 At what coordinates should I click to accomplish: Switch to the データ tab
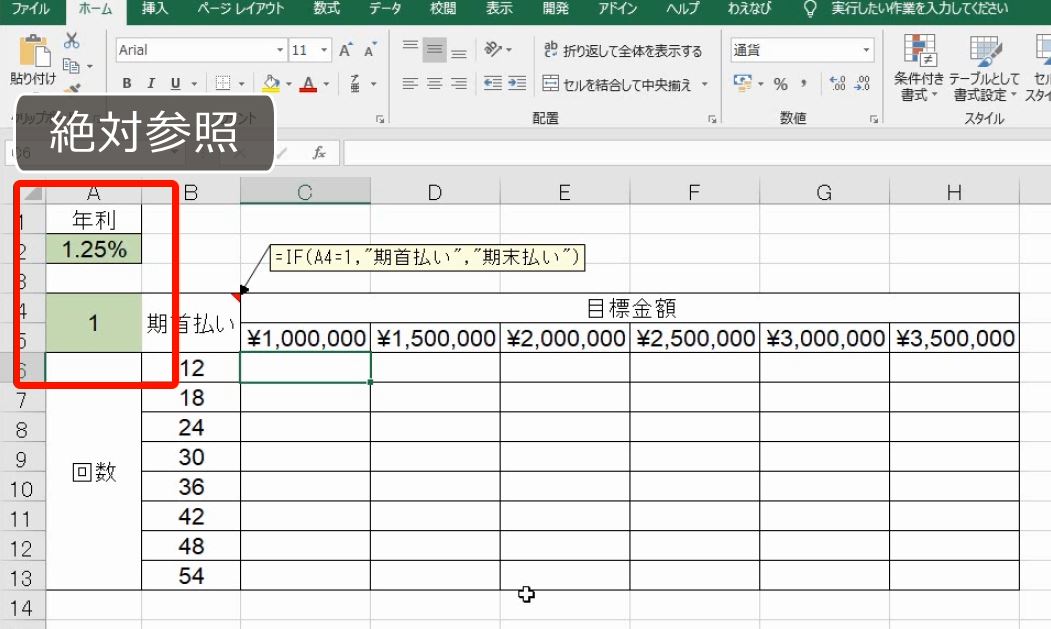pyautogui.click(x=385, y=9)
